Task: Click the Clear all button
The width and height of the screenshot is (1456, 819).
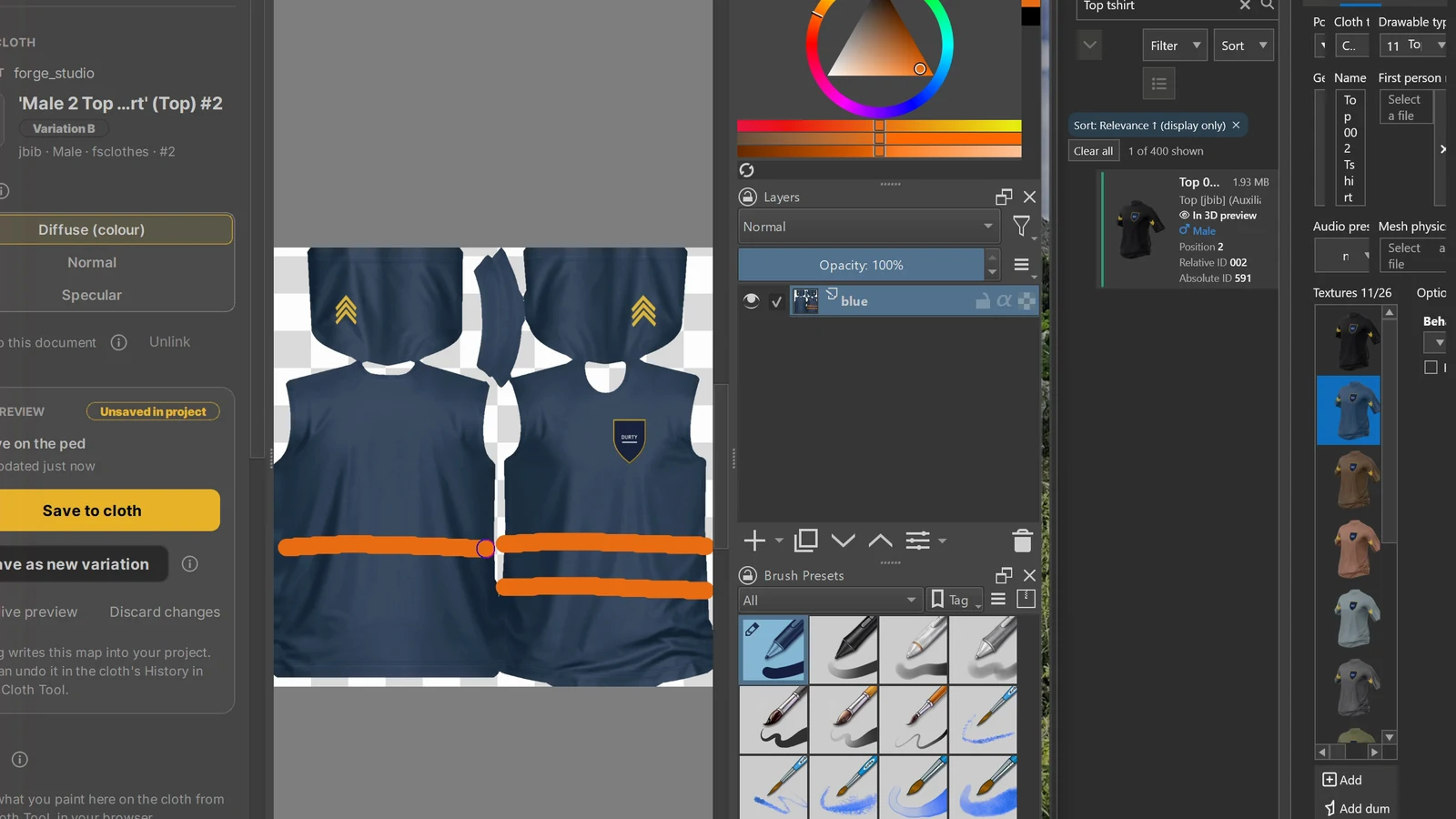Action: [x=1093, y=151]
